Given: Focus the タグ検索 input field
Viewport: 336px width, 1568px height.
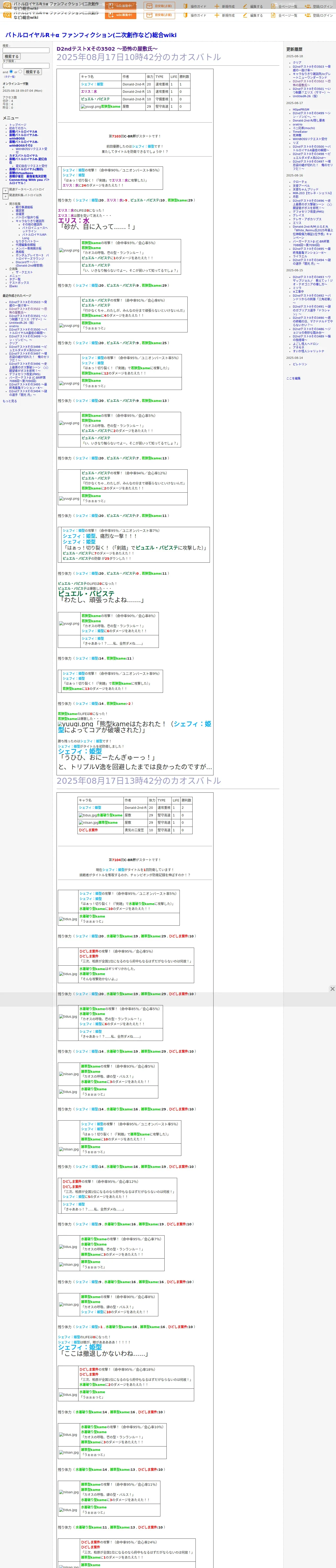Looking at the screenshot, I should tap(26, 66).
